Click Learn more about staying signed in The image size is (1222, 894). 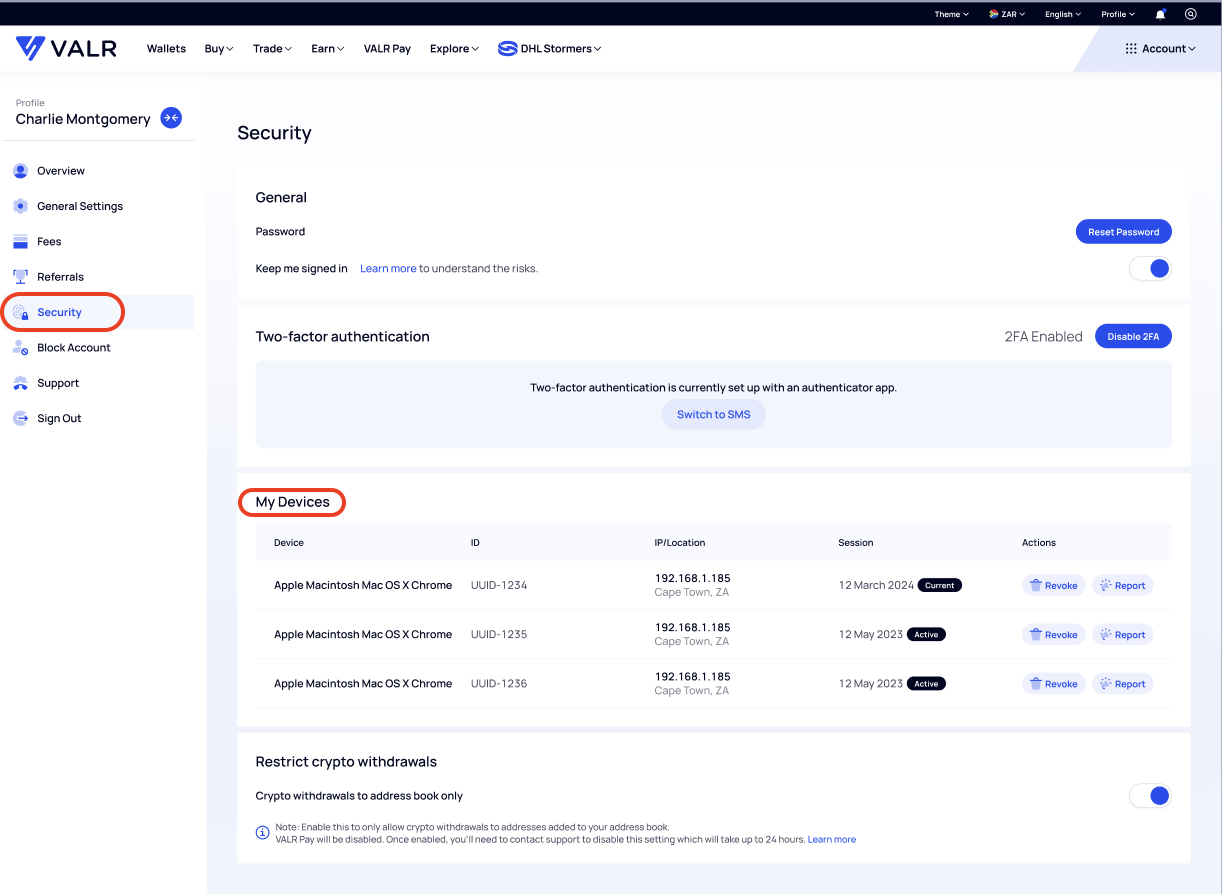point(388,269)
